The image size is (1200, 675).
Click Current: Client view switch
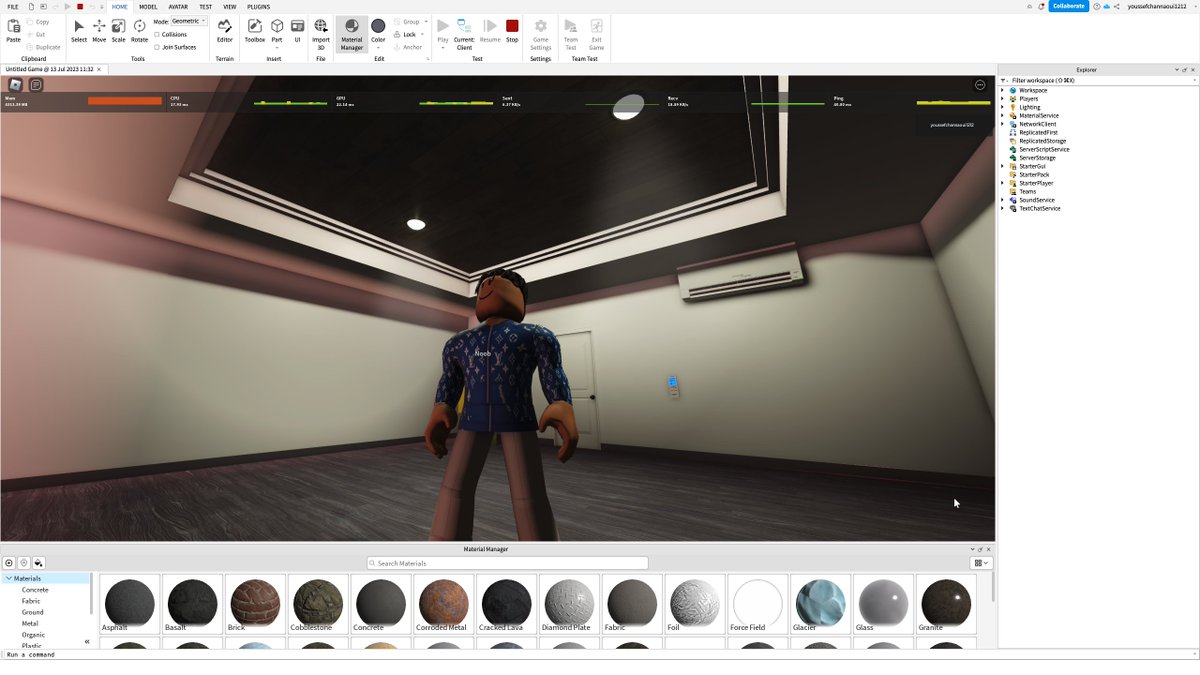coord(464,33)
